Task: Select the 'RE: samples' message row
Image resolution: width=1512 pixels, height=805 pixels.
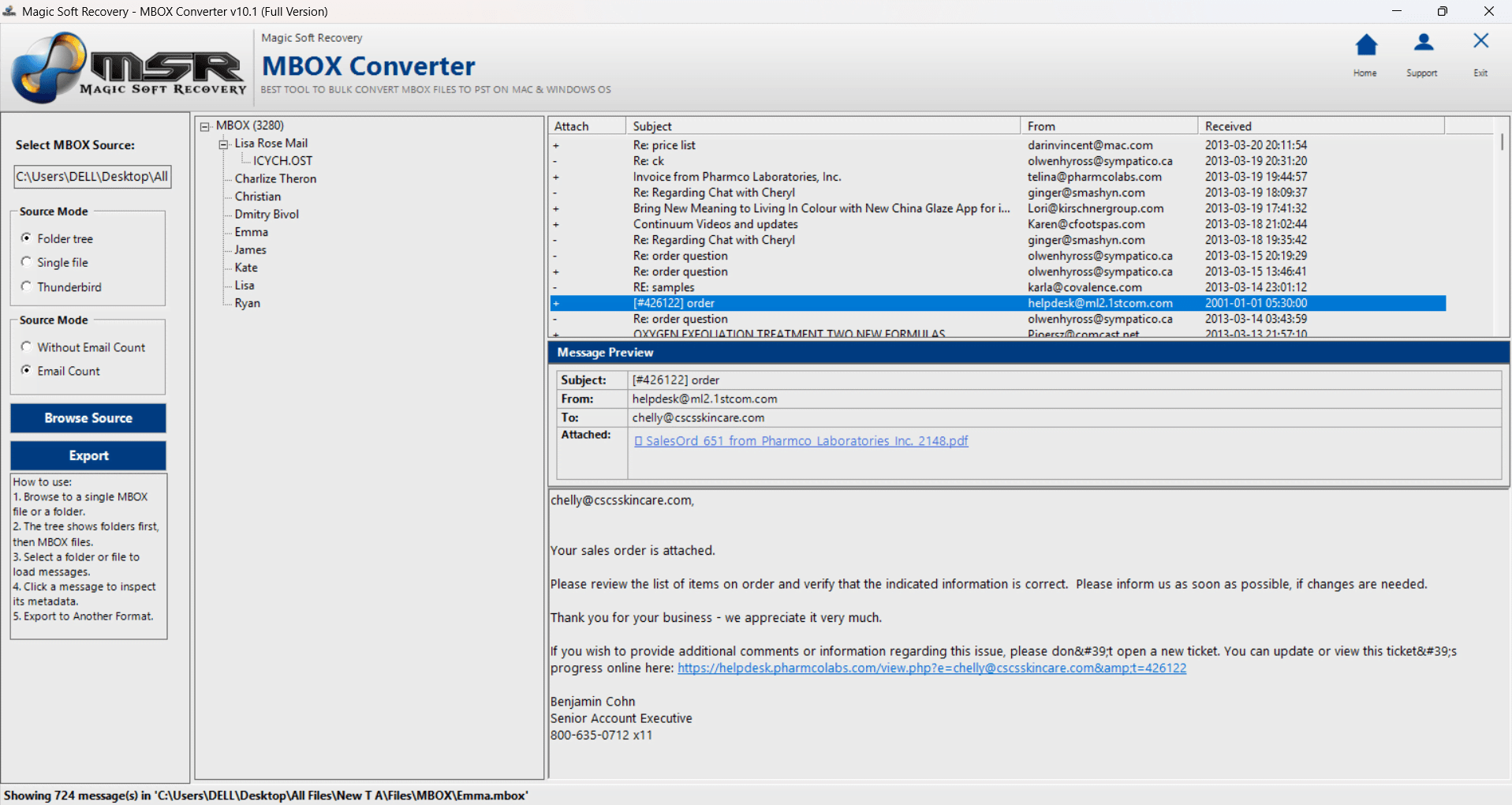Action: (998, 287)
